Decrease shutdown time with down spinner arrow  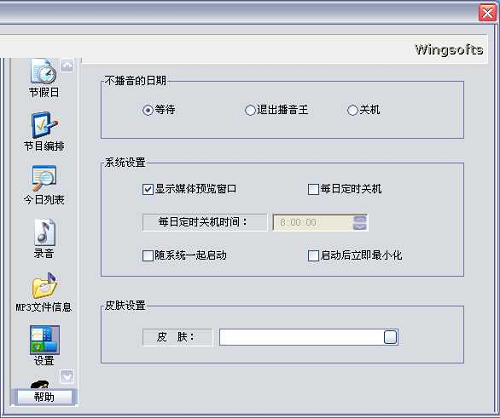click(360, 227)
